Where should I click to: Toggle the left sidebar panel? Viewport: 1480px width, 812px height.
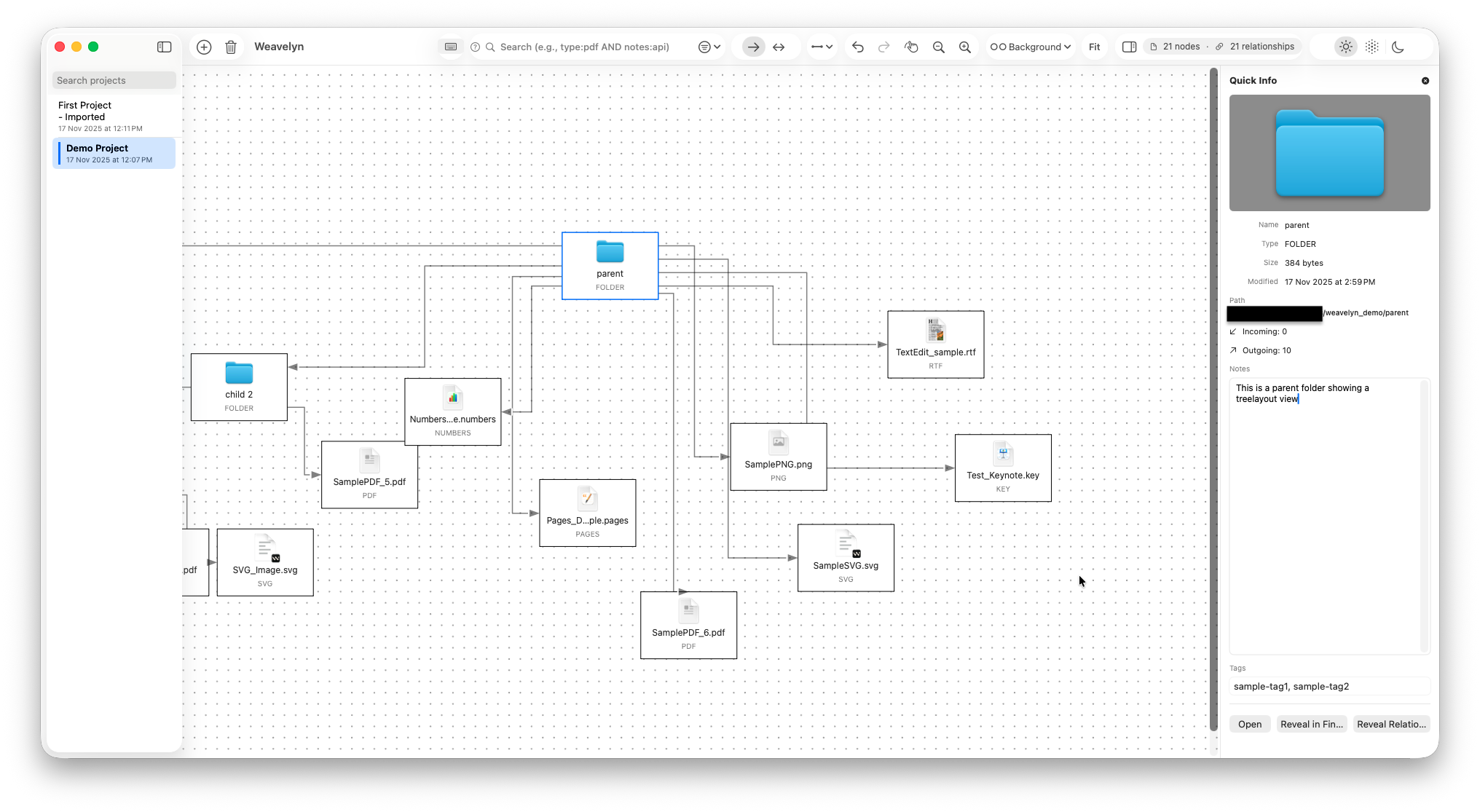[x=165, y=47]
